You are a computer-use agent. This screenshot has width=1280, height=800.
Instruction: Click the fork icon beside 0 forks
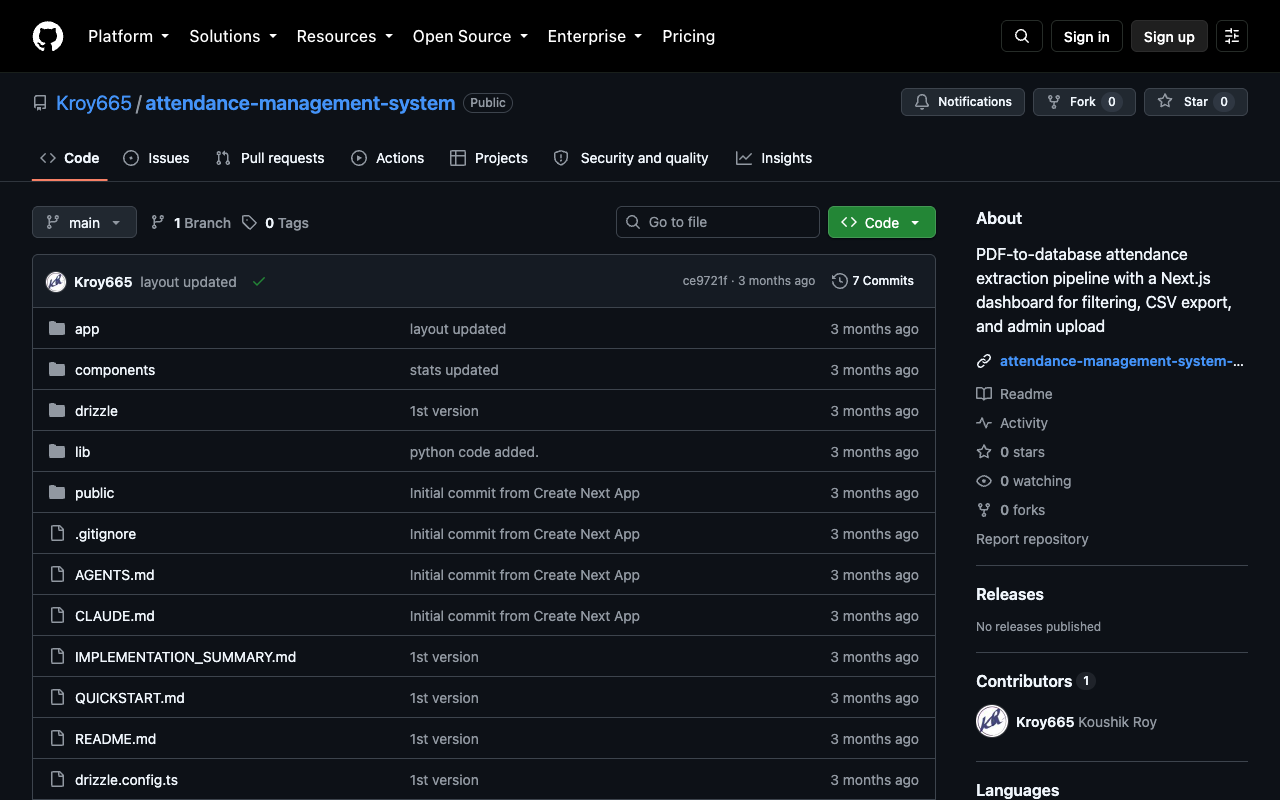click(x=984, y=510)
